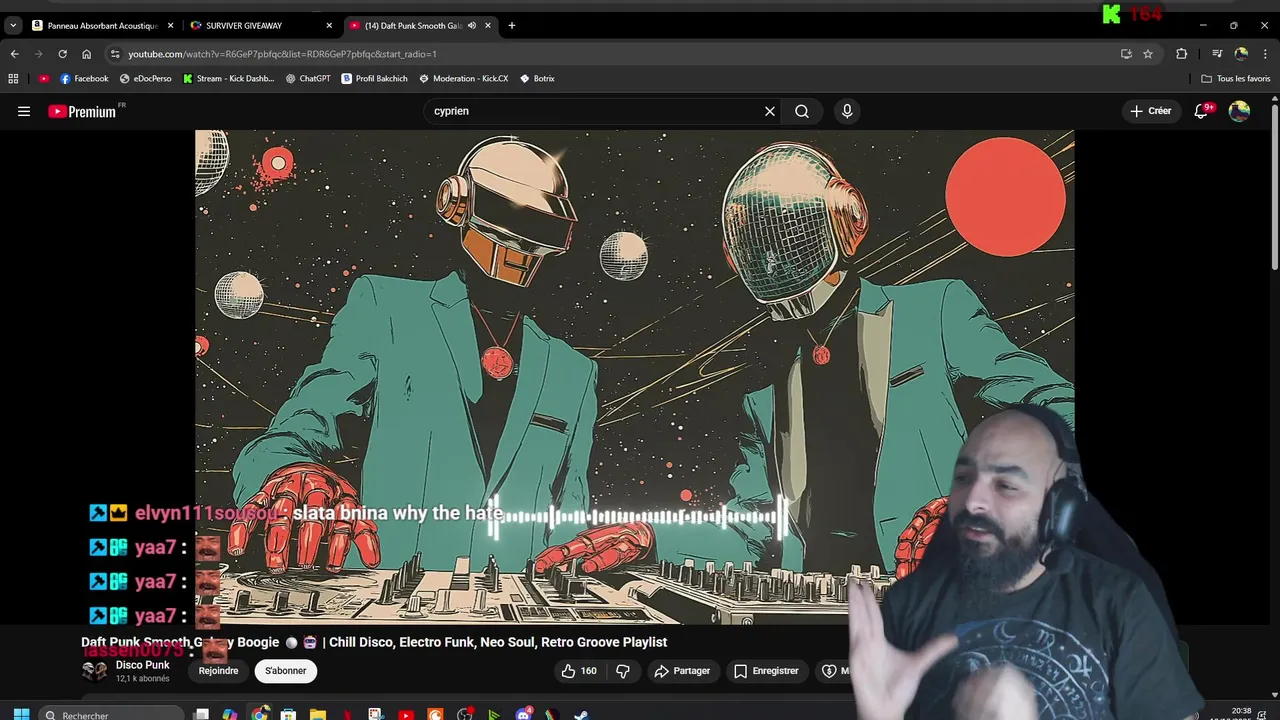Screen dimensions: 1280x720
Task: Click the Windows taskbar Rechercher box
Action: point(113,714)
